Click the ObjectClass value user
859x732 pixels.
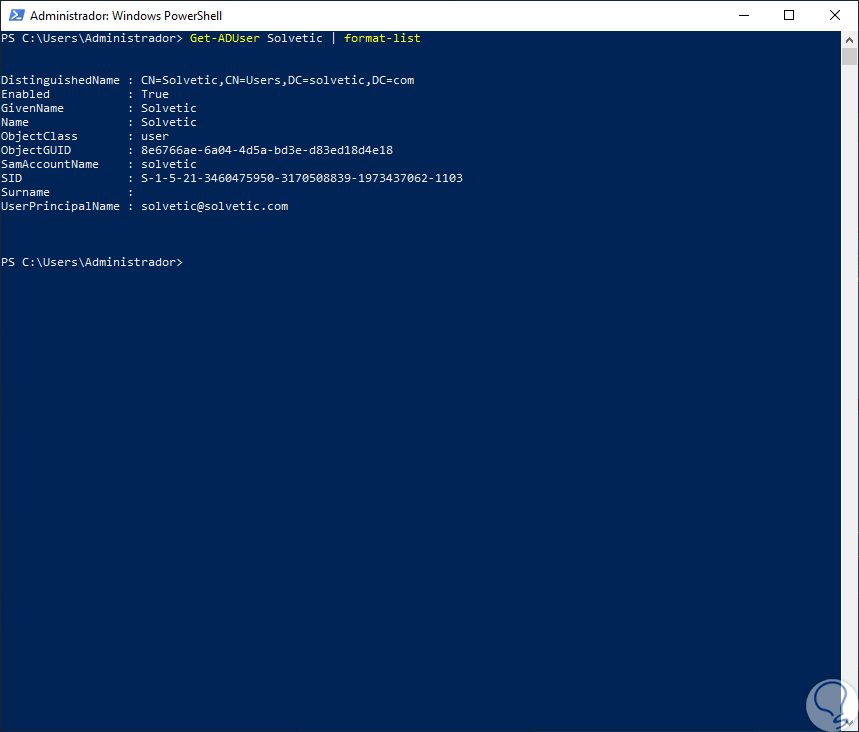click(155, 136)
